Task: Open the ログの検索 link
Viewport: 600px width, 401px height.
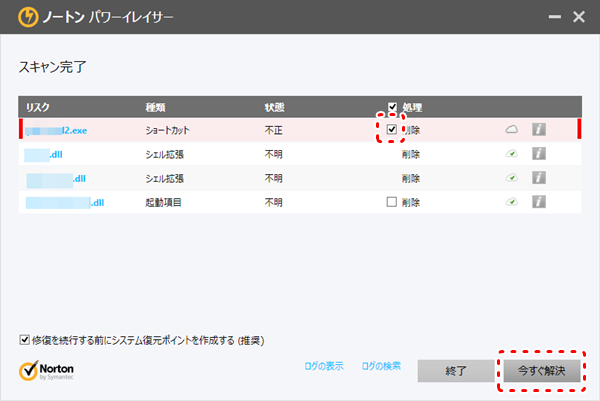Action: [x=381, y=366]
